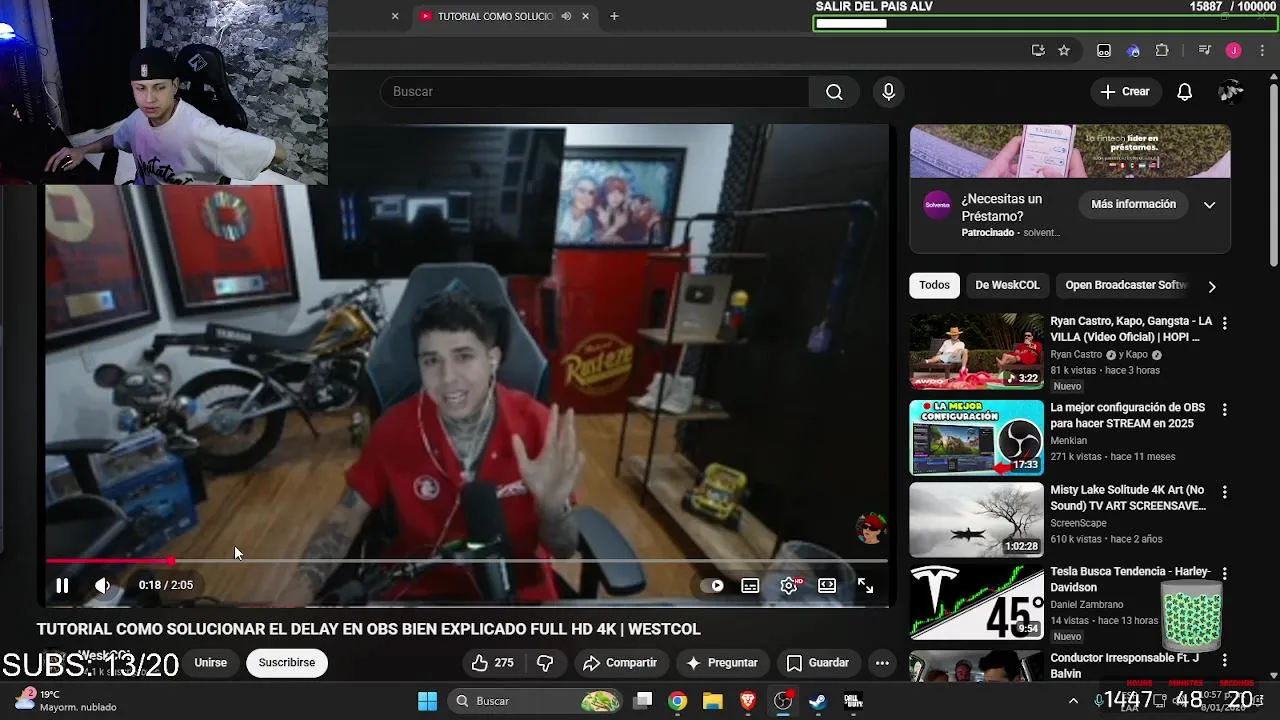Open the Windows Start menu
The width and height of the screenshot is (1280, 720).
point(427,701)
